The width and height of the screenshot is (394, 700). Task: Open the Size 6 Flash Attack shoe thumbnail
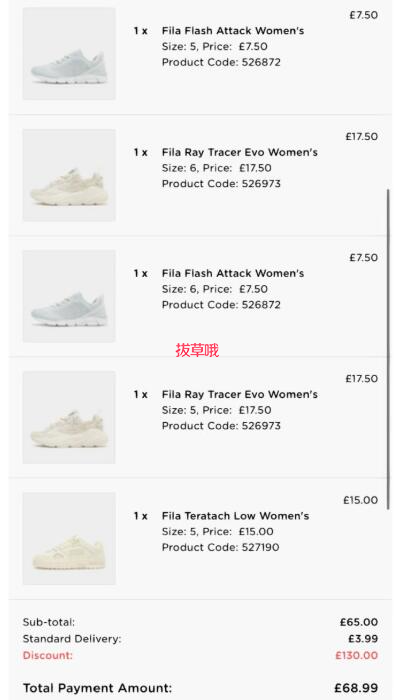pyautogui.click(x=69, y=296)
